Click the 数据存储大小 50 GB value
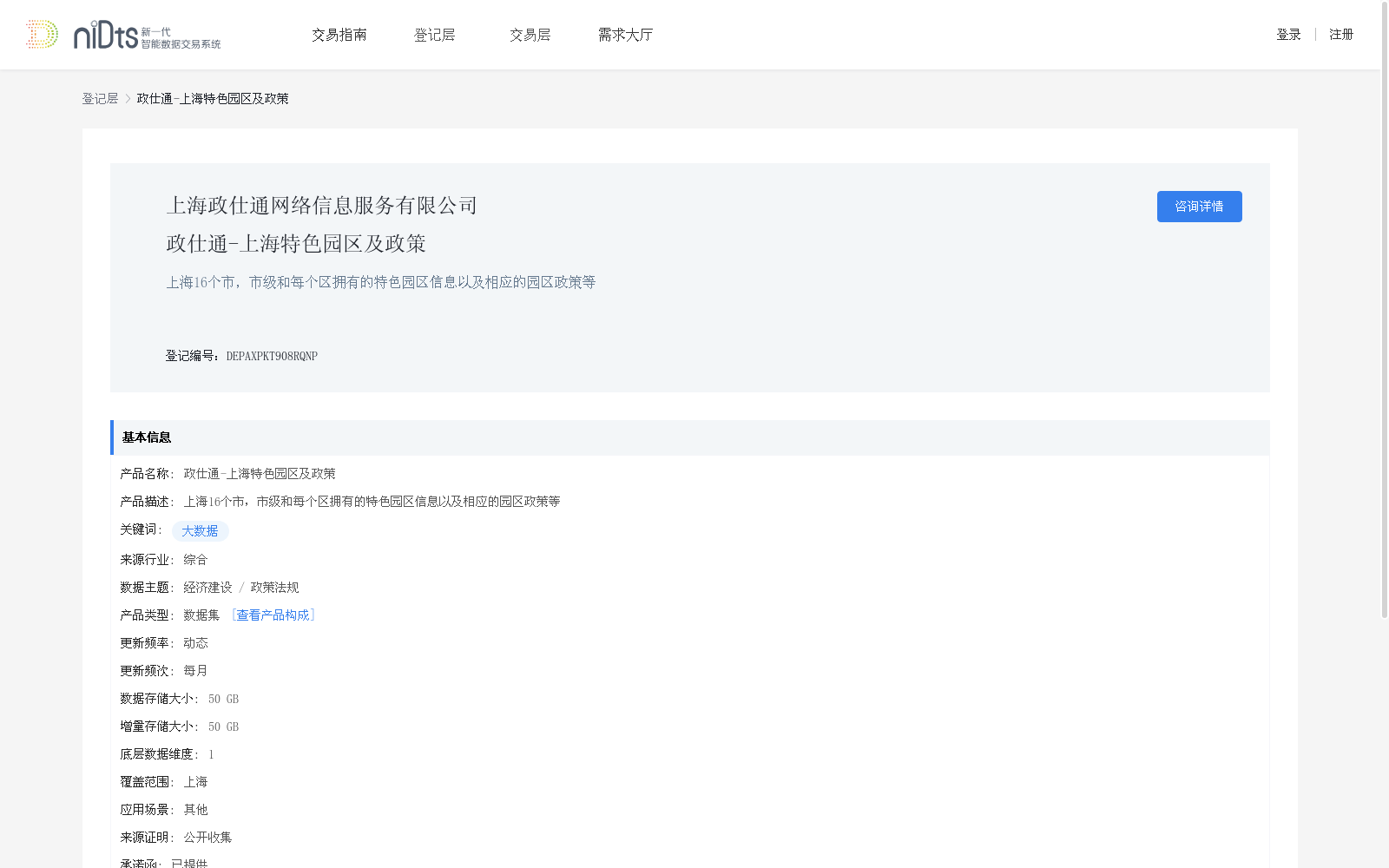The height and width of the screenshot is (868, 1389). tap(223, 699)
